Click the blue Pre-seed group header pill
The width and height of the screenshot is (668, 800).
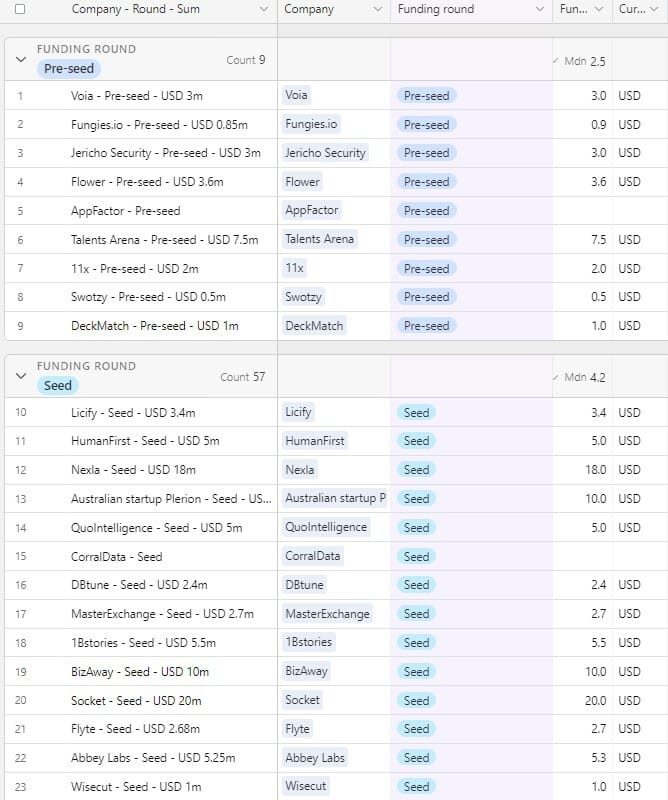click(69, 68)
